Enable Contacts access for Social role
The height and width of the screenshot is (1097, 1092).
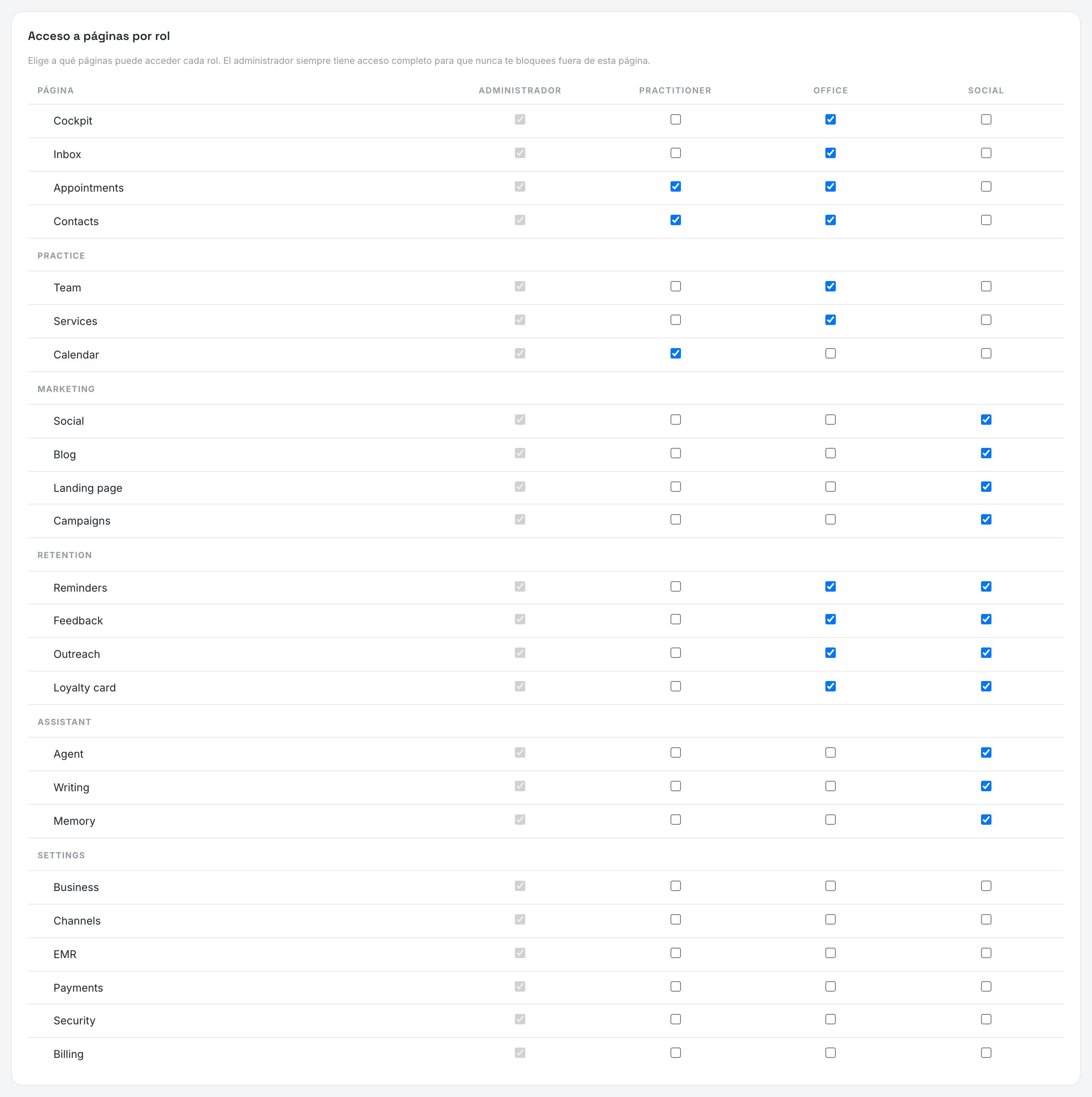(x=986, y=220)
